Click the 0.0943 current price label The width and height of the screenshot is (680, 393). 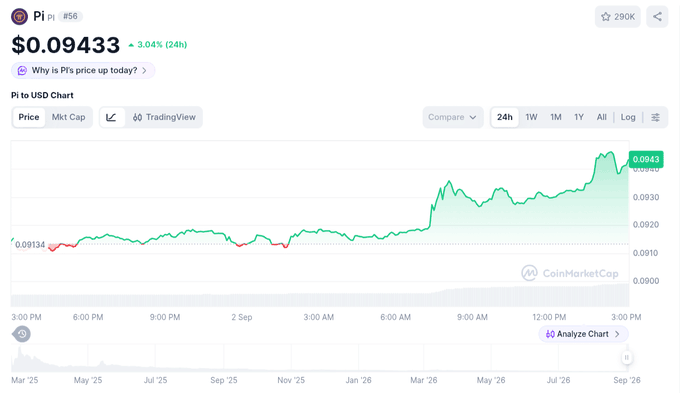(x=646, y=159)
